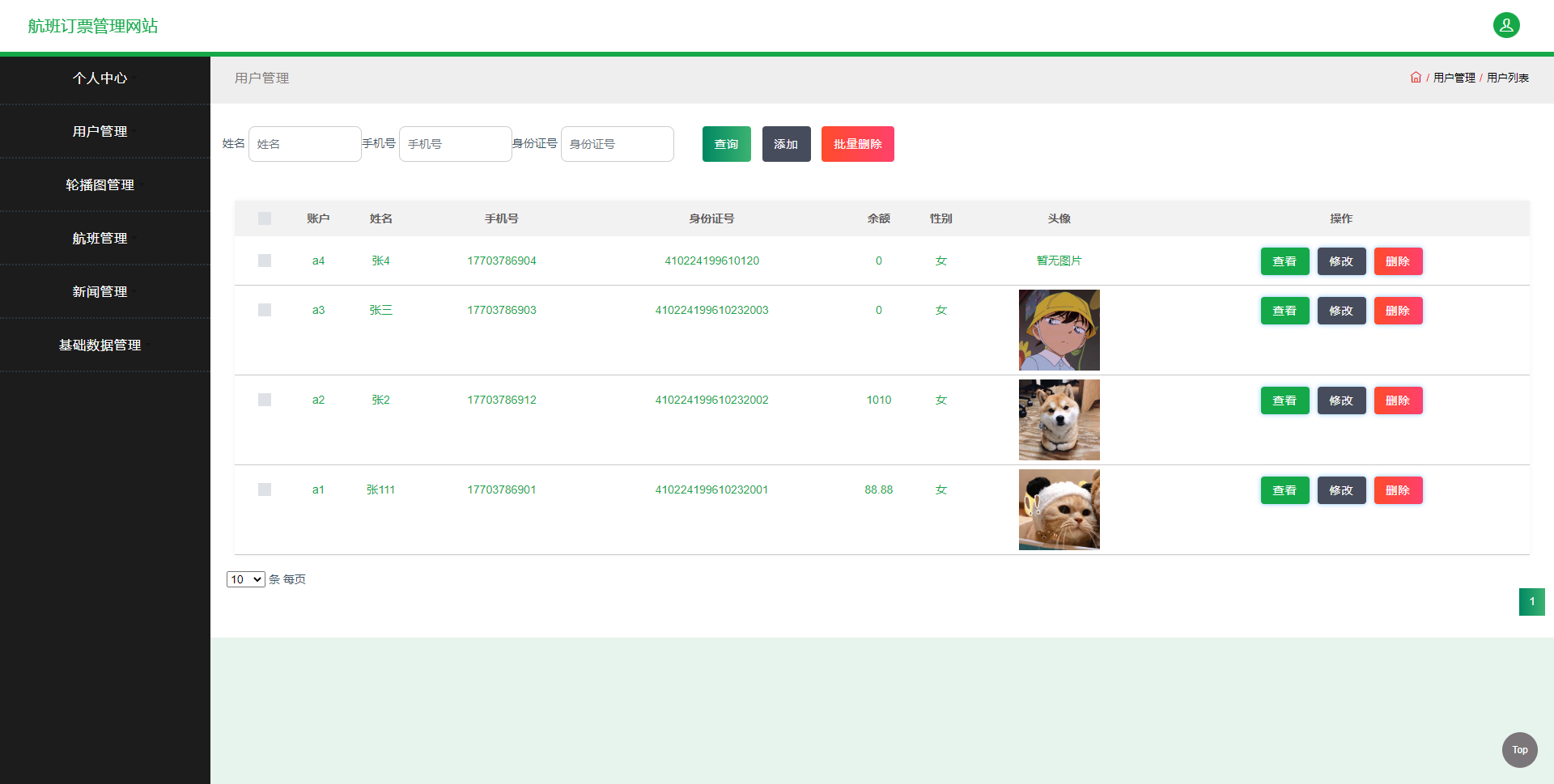Click the dog avatar thumbnail of user 张2

tap(1059, 419)
